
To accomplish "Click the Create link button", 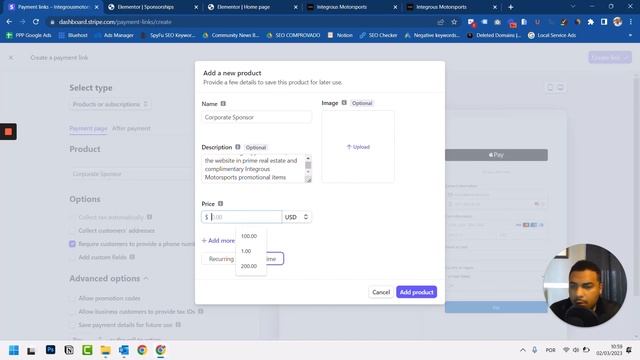I will point(610,58).
